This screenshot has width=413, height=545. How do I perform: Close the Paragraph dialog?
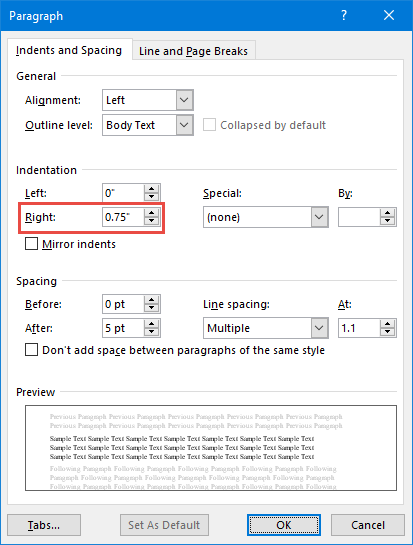pyautogui.click(x=389, y=15)
